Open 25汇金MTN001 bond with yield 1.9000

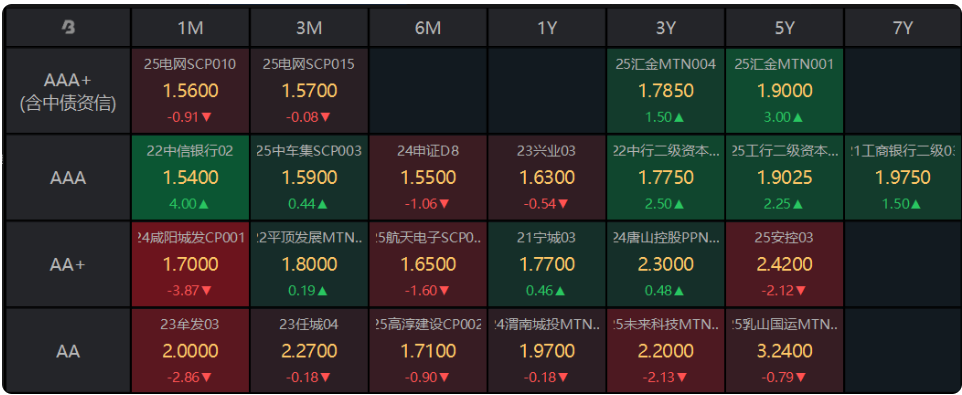point(785,91)
